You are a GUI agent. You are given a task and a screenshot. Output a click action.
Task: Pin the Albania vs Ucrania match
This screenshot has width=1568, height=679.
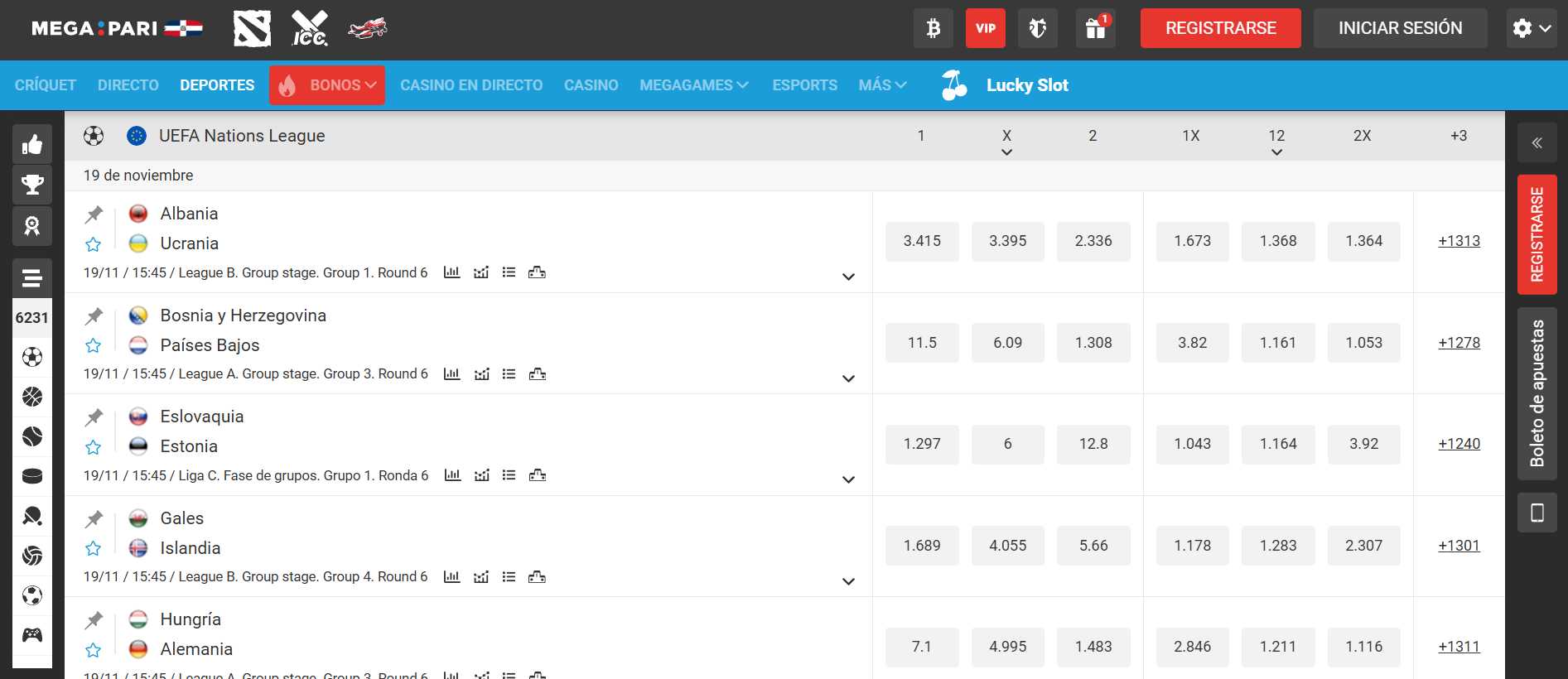(94, 214)
